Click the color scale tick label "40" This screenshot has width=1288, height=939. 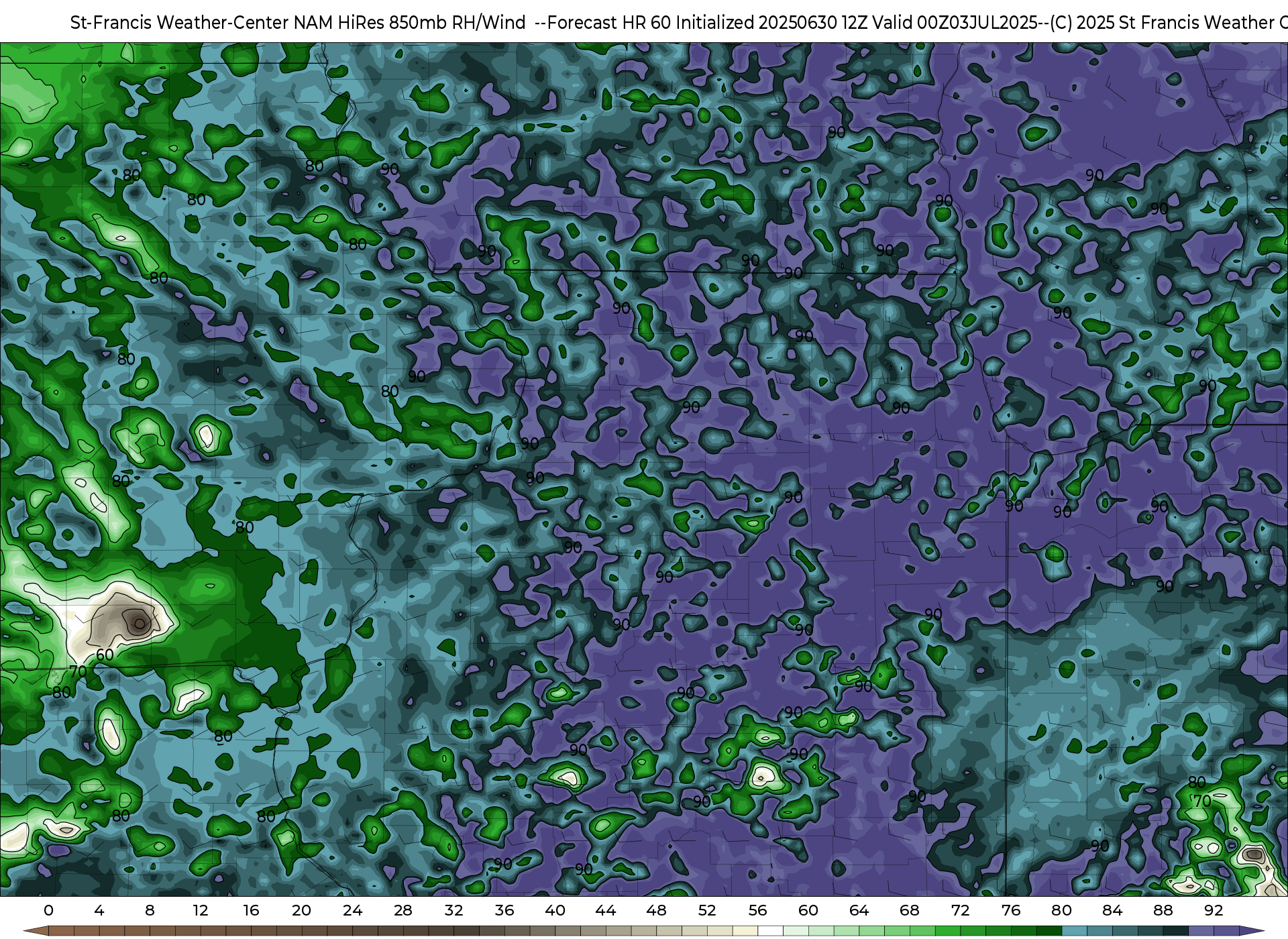[555, 910]
